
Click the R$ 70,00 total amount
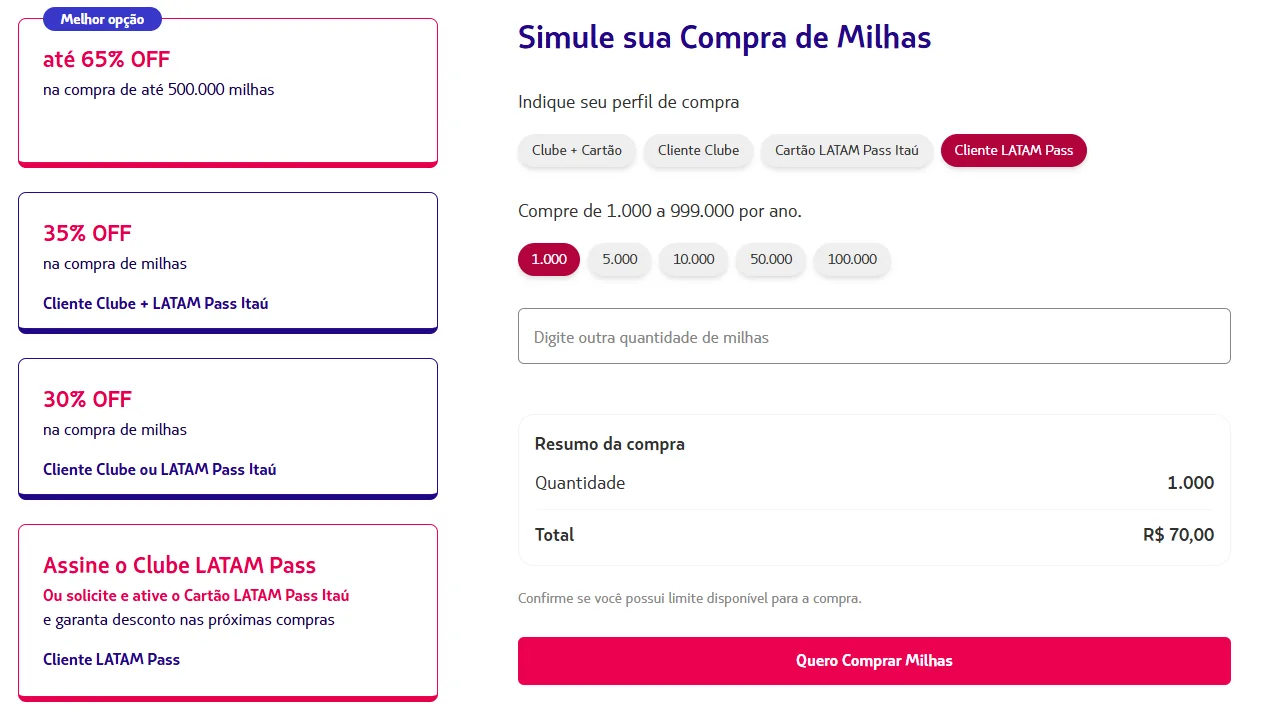[x=1178, y=534]
